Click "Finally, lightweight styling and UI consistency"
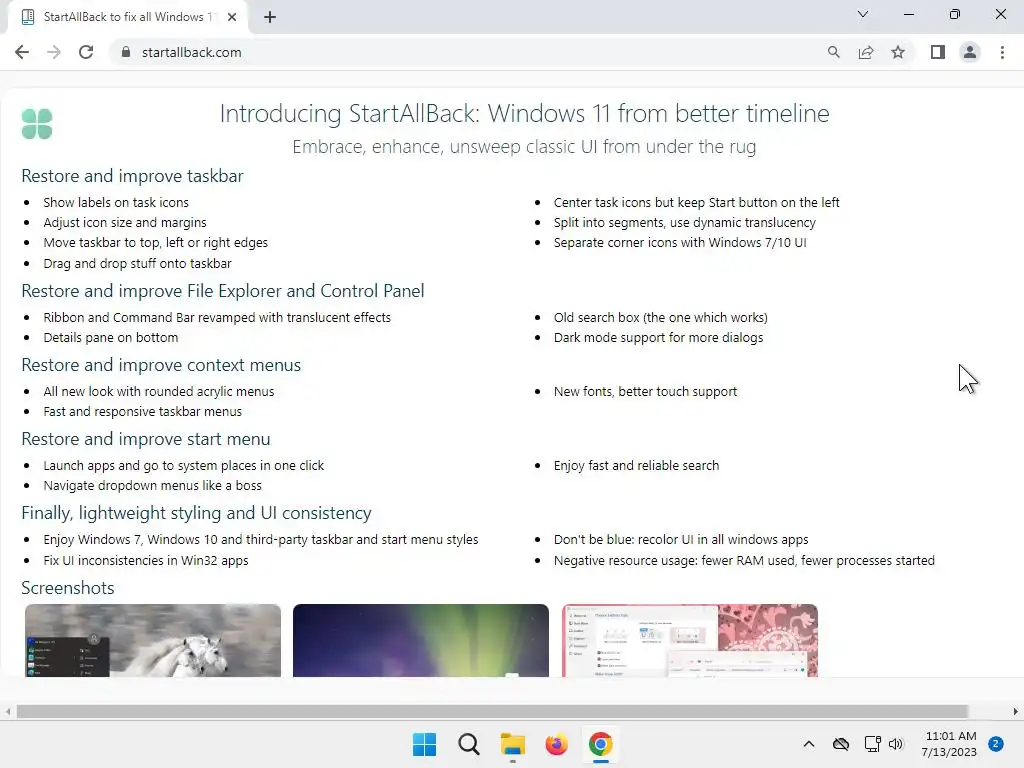 pos(196,513)
